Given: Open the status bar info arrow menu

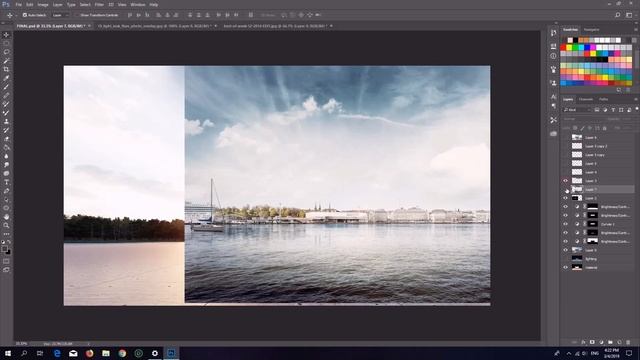Looking at the screenshot, I should (89, 344).
